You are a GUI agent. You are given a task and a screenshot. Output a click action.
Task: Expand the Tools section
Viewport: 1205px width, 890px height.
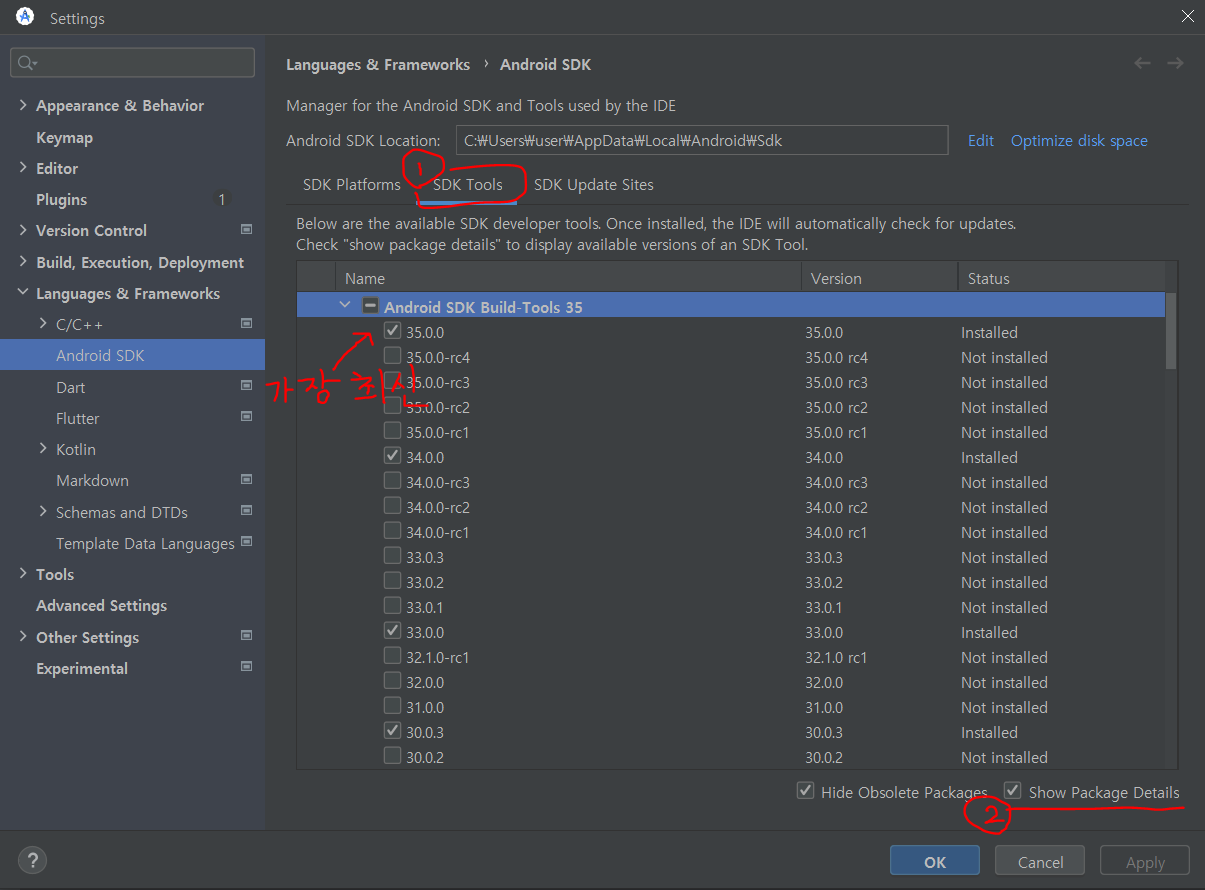point(23,574)
